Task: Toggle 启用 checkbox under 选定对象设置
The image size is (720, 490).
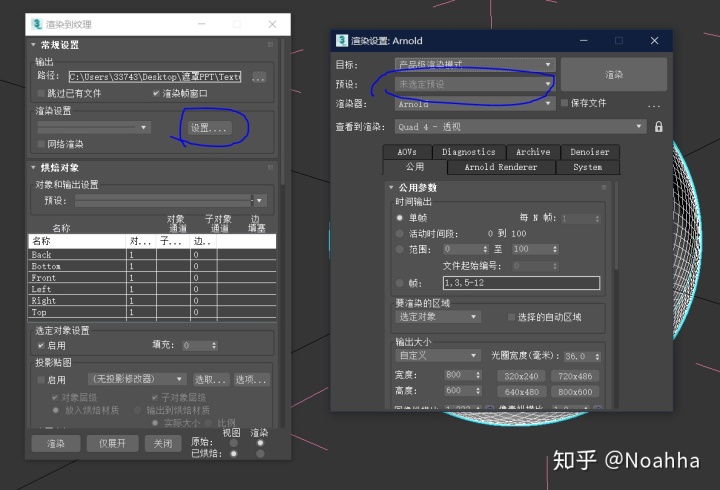Action: (x=41, y=345)
